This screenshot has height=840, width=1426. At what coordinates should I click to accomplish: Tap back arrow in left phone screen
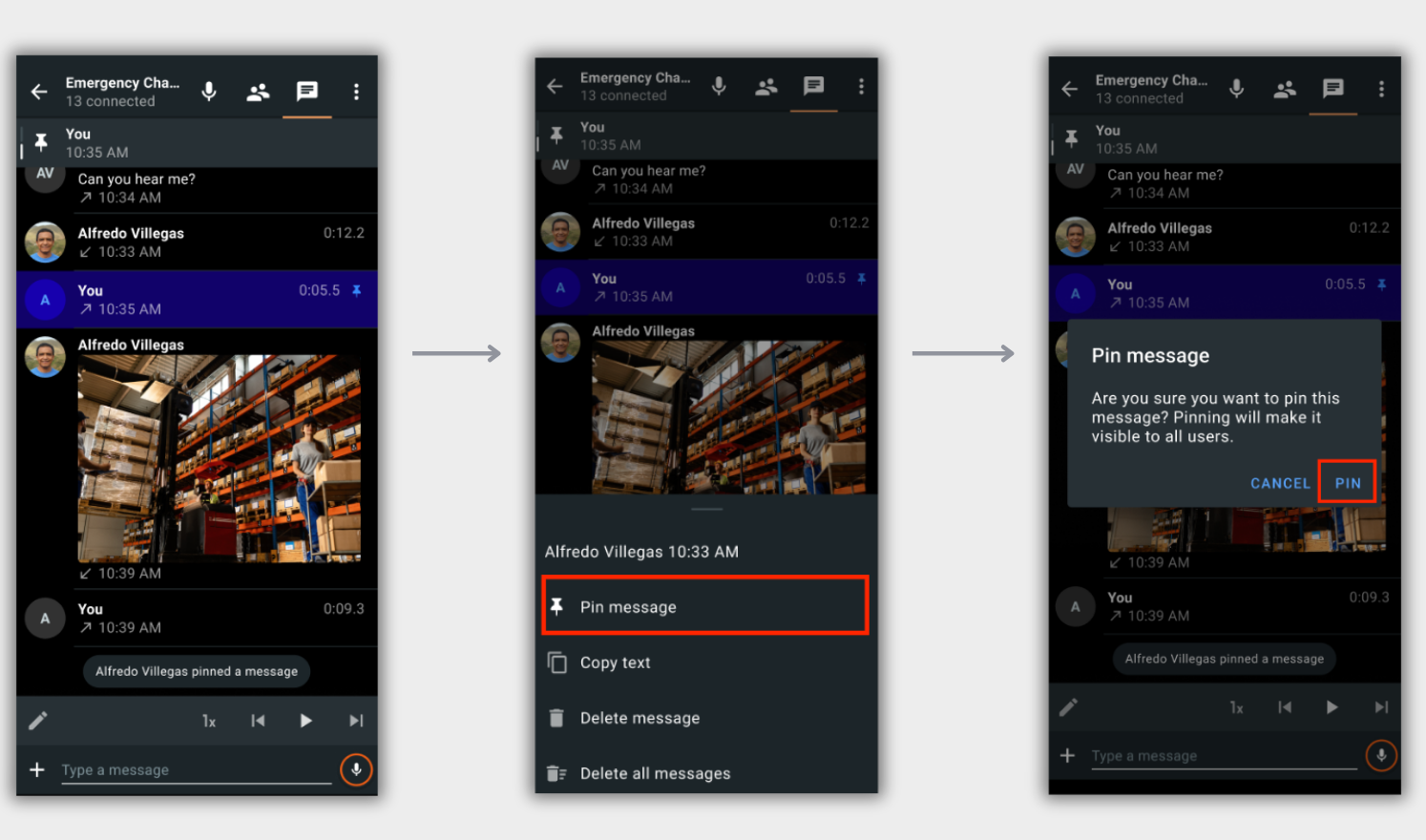[x=39, y=92]
